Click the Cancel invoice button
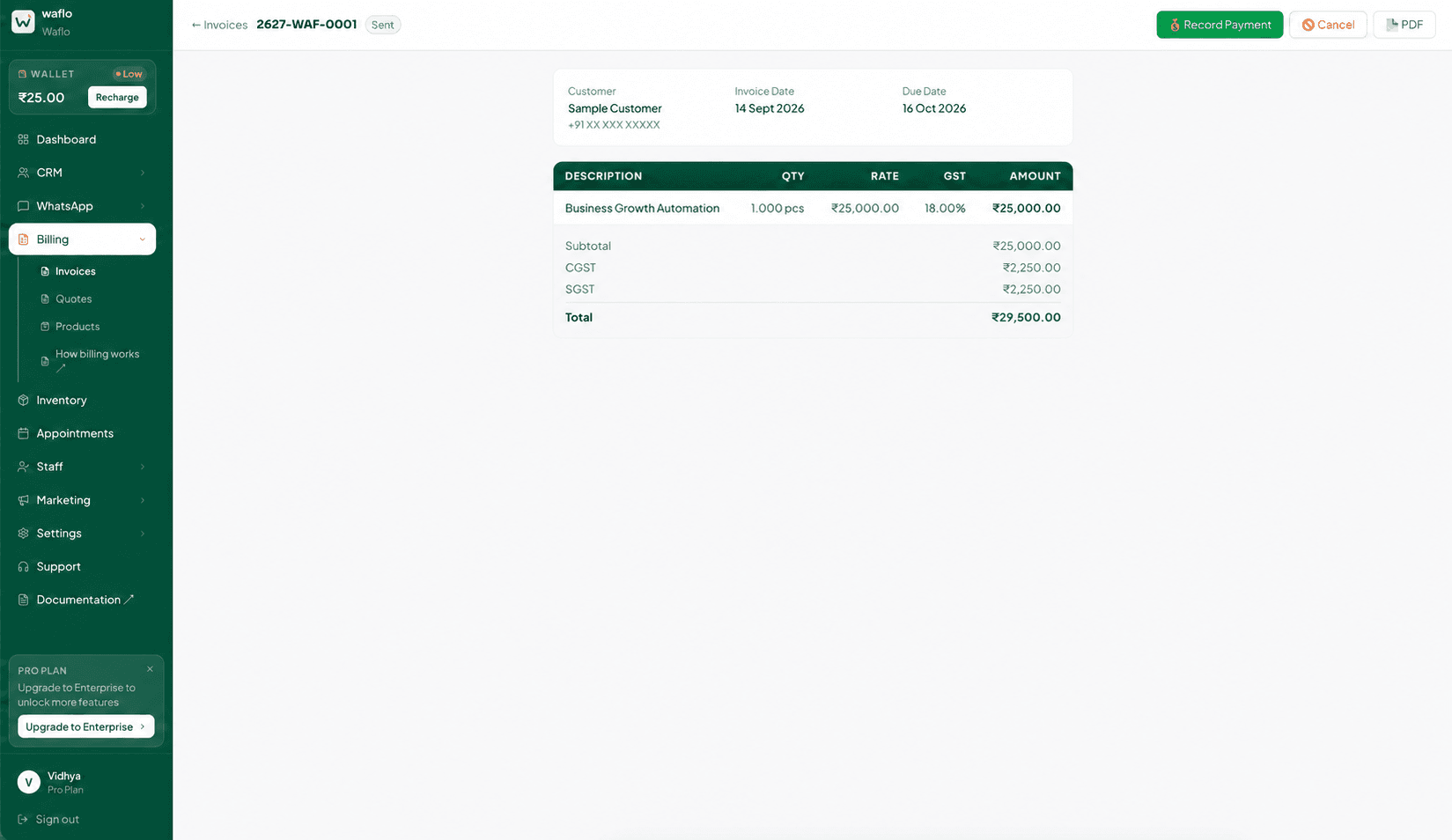This screenshot has height=840, width=1452. pyautogui.click(x=1328, y=25)
